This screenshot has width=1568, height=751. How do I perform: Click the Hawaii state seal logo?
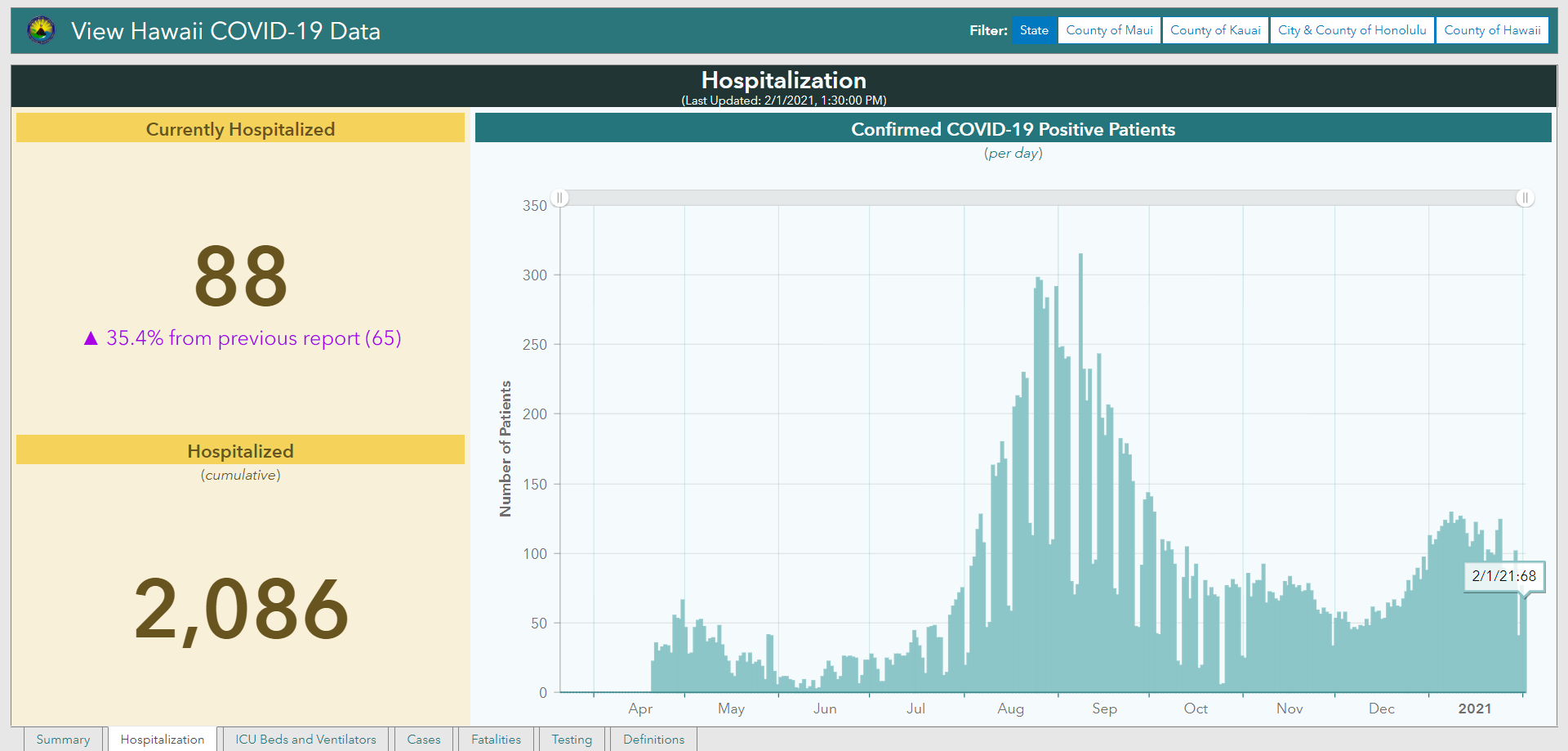(41, 30)
